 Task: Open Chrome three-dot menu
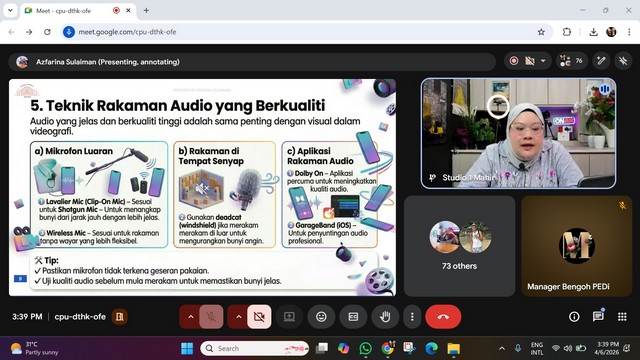629,32
